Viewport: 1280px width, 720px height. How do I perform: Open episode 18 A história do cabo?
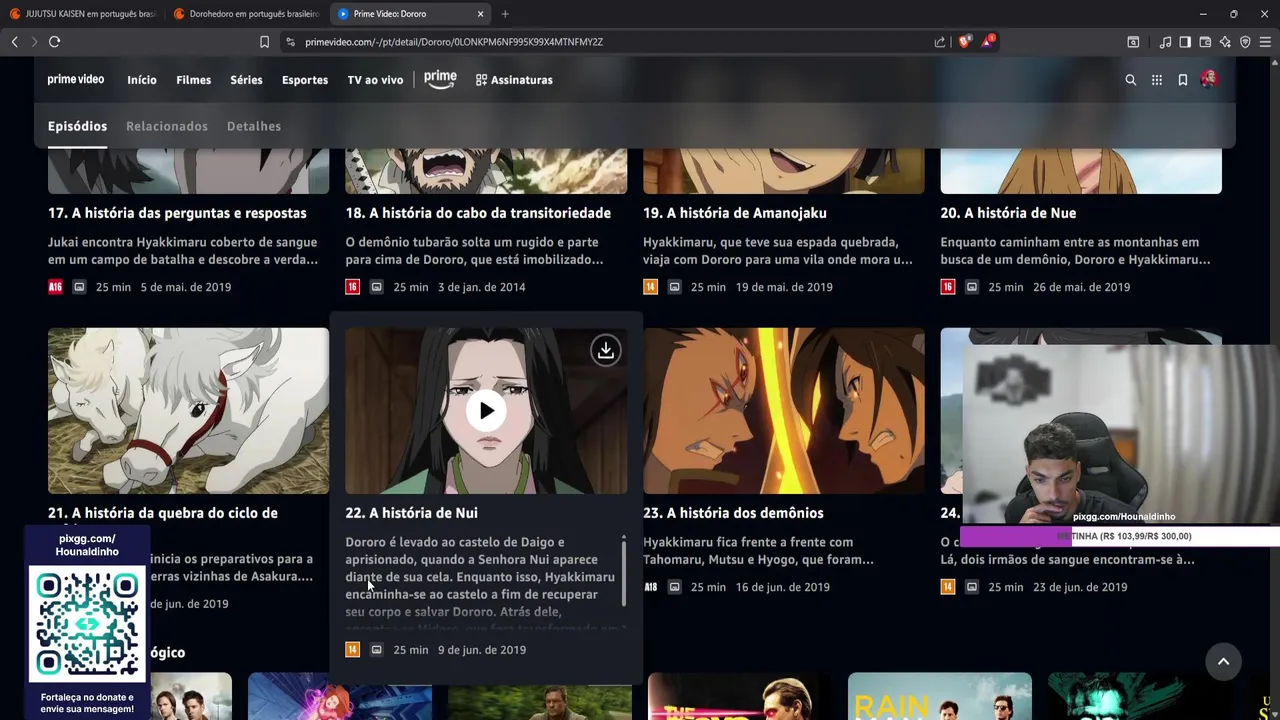point(478,213)
